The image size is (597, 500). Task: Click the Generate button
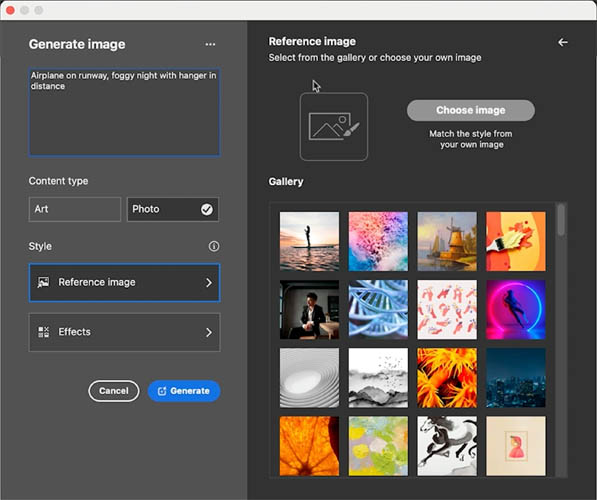[184, 391]
